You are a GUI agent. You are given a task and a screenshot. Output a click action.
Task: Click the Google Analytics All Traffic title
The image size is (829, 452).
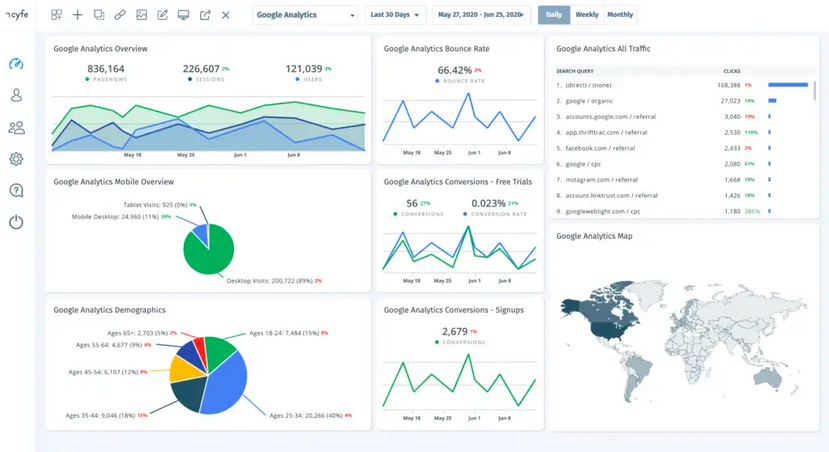[603, 49]
